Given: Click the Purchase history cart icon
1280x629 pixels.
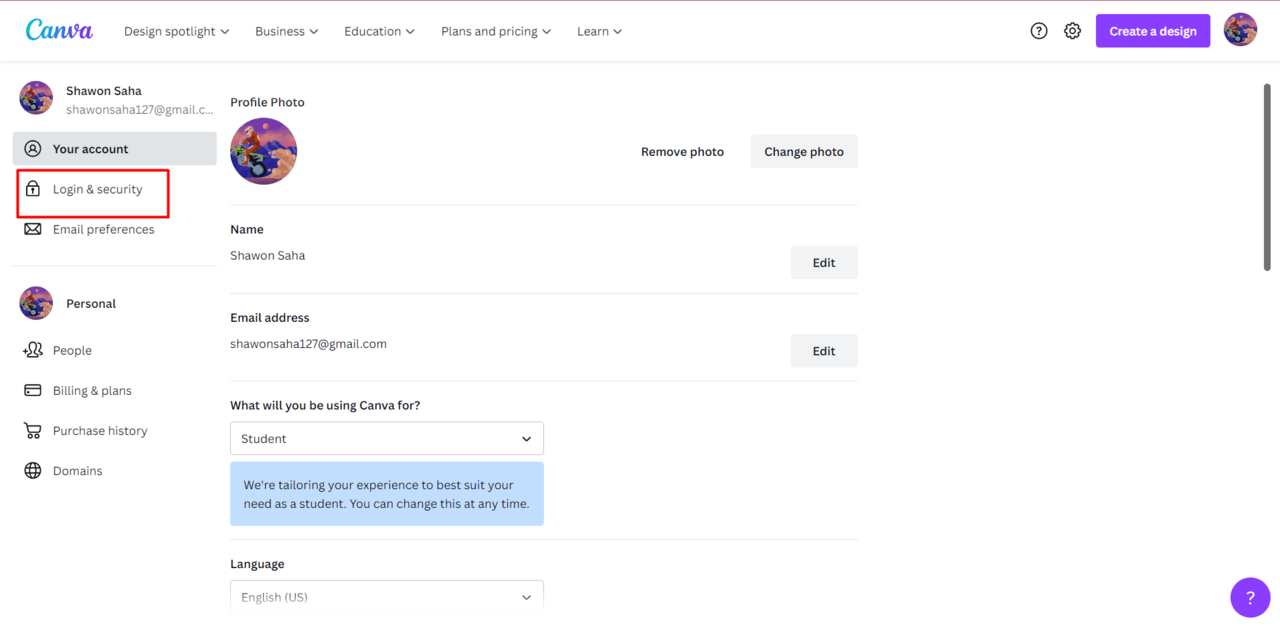Looking at the screenshot, I should (x=33, y=431).
